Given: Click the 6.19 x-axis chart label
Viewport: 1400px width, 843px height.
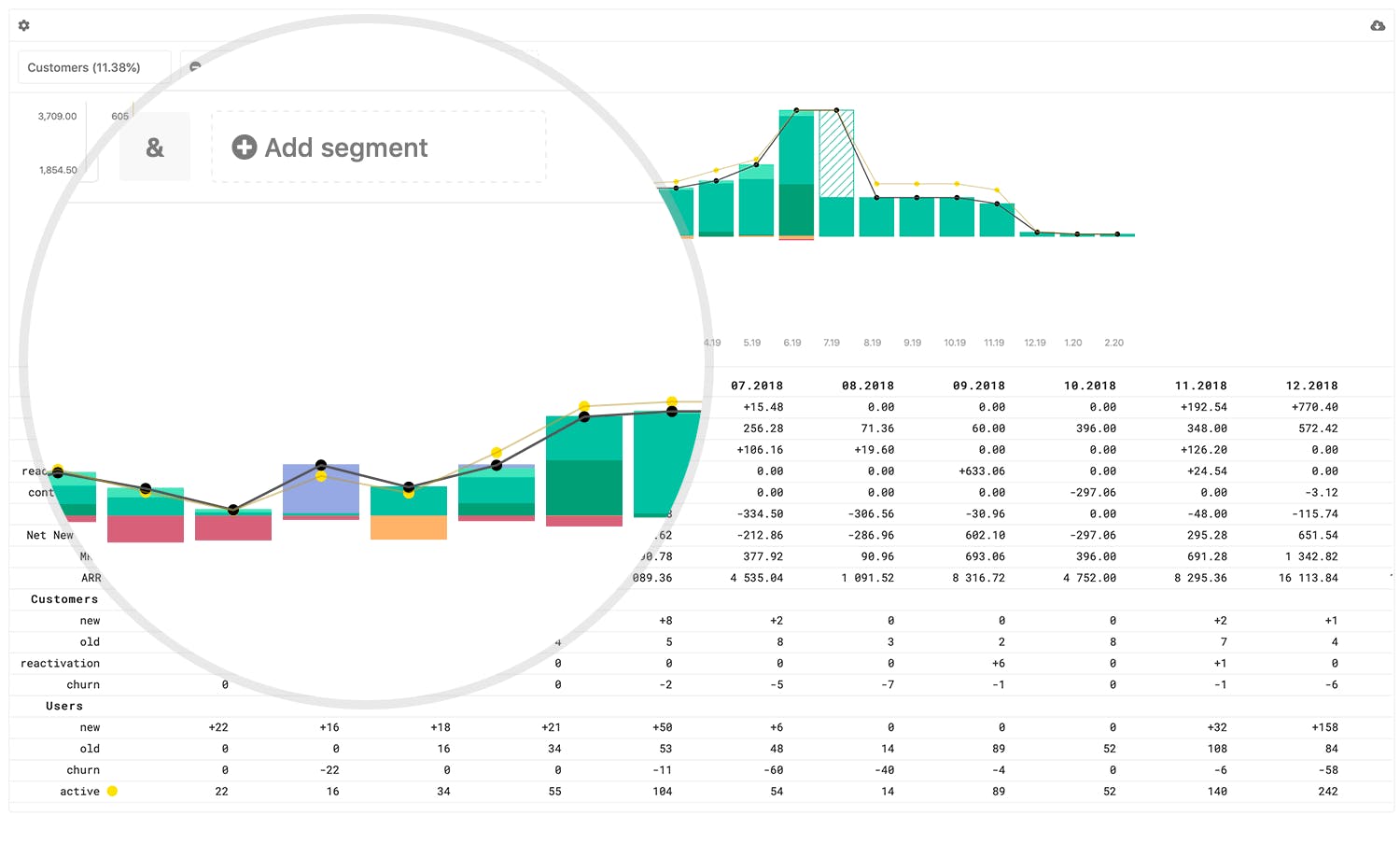Looking at the screenshot, I should coord(792,343).
